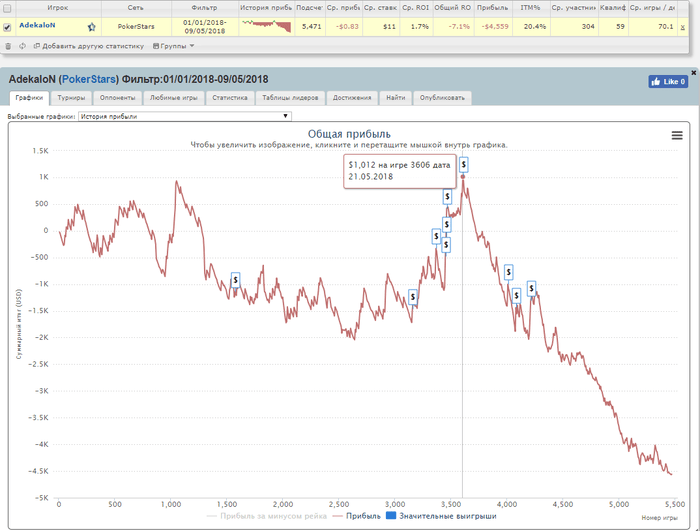Open the Любимые игры tab

pyautogui.click(x=174, y=98)
